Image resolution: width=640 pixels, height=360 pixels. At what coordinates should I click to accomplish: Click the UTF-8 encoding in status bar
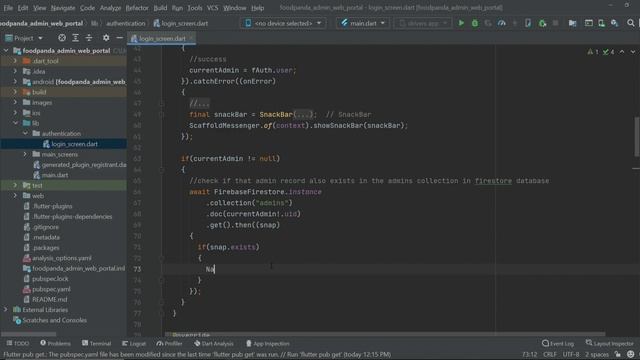tap(571, 354)
